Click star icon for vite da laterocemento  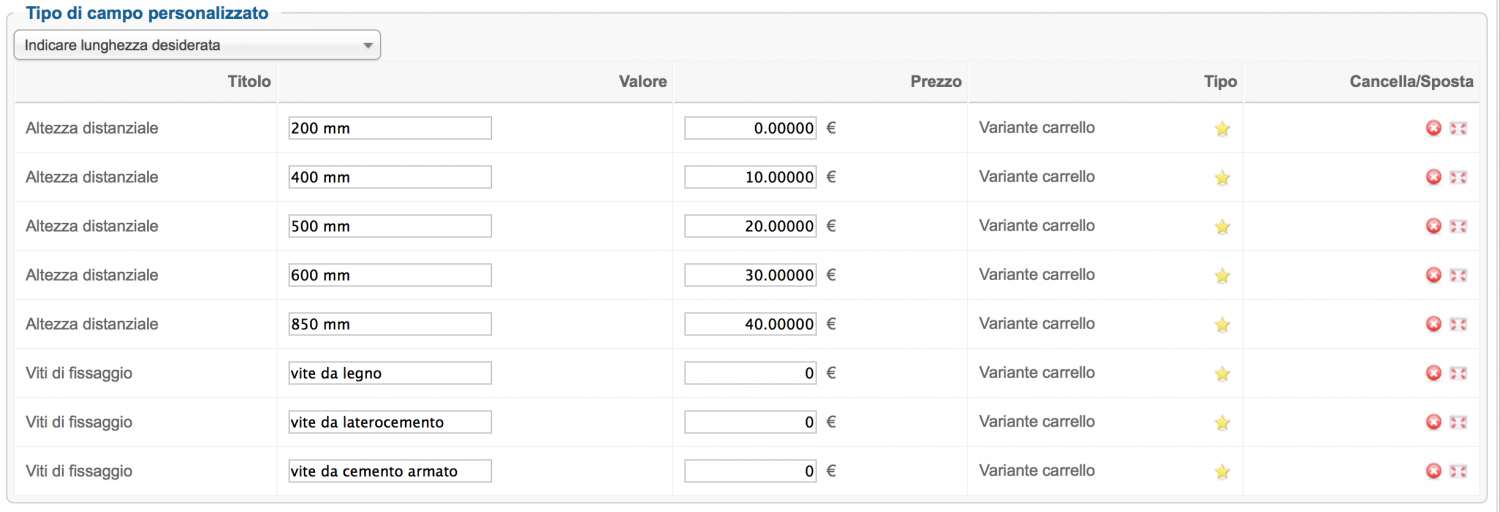point(1222,422)
